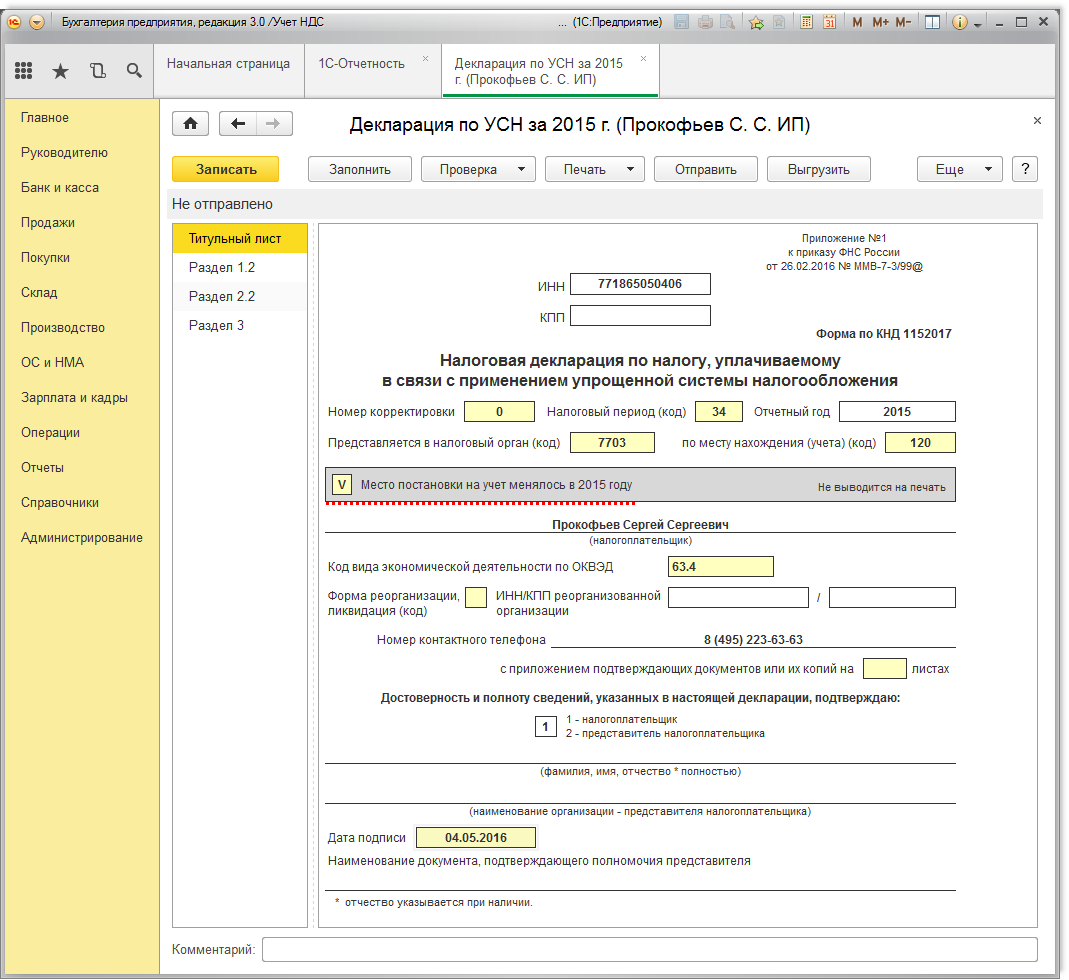Open the history icon in the tools panel
Image resolution: width=1069 pixels, height=980 pixels.
97,70
